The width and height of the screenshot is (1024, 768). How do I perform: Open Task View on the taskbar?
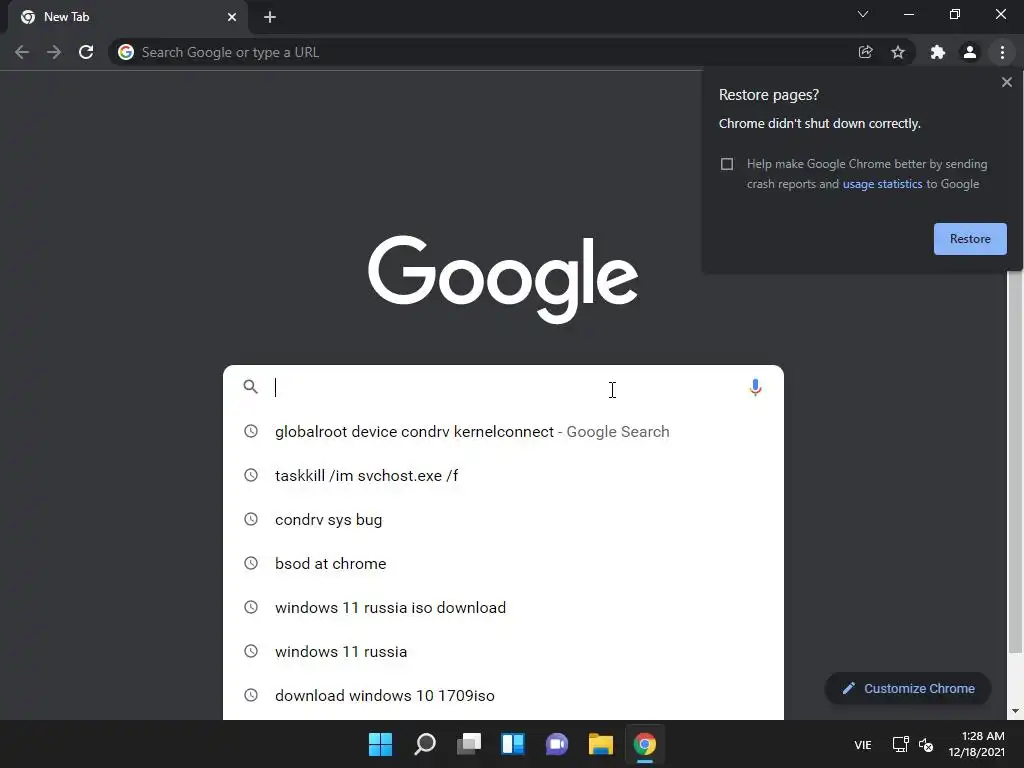pos(469,744)
